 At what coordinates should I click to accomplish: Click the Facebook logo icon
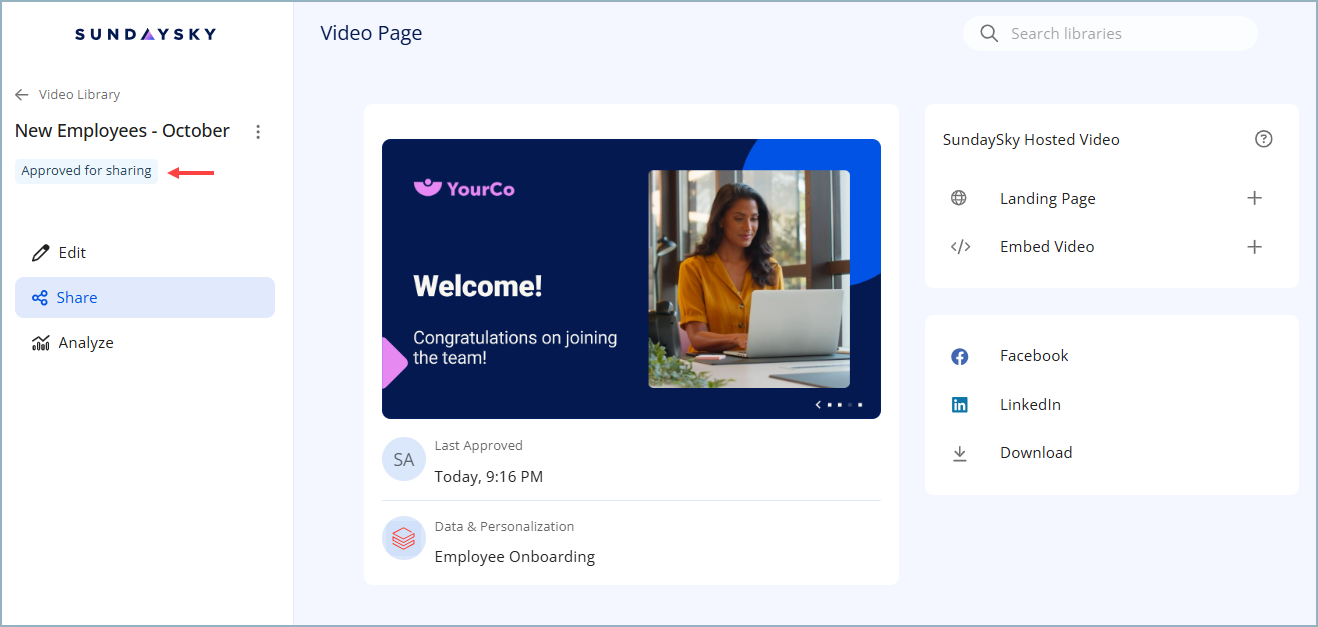pos(959,356)
